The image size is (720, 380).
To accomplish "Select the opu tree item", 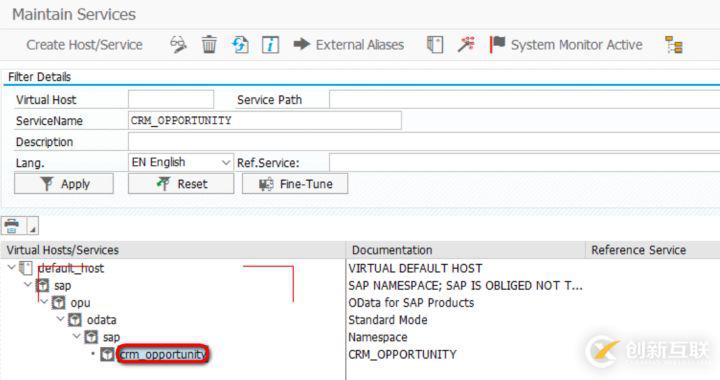I will click(80, 303).
